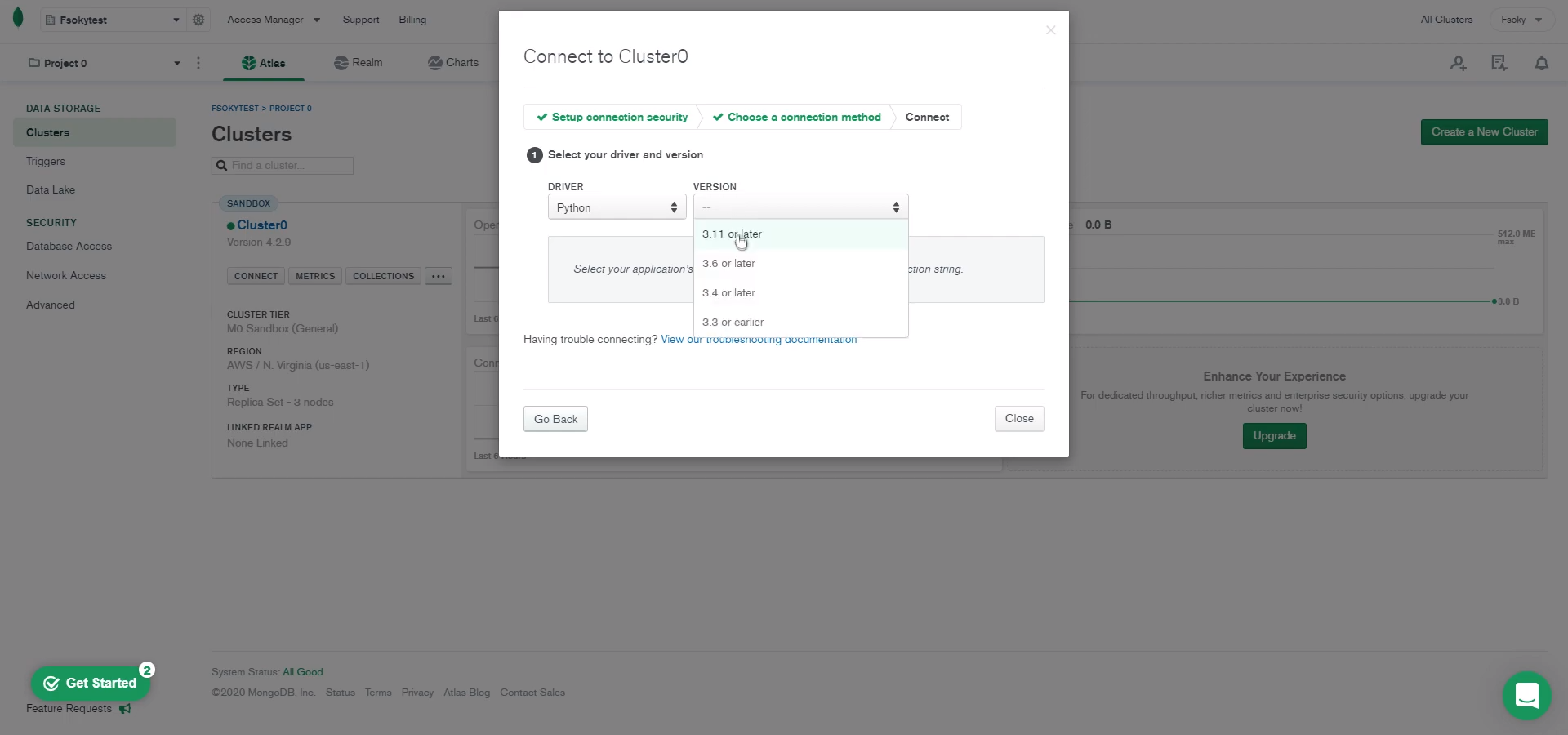The height and width of the screenshot is (735, 1568).
Task: Open Triggers in the sidebar
Action: coord(46,162)
